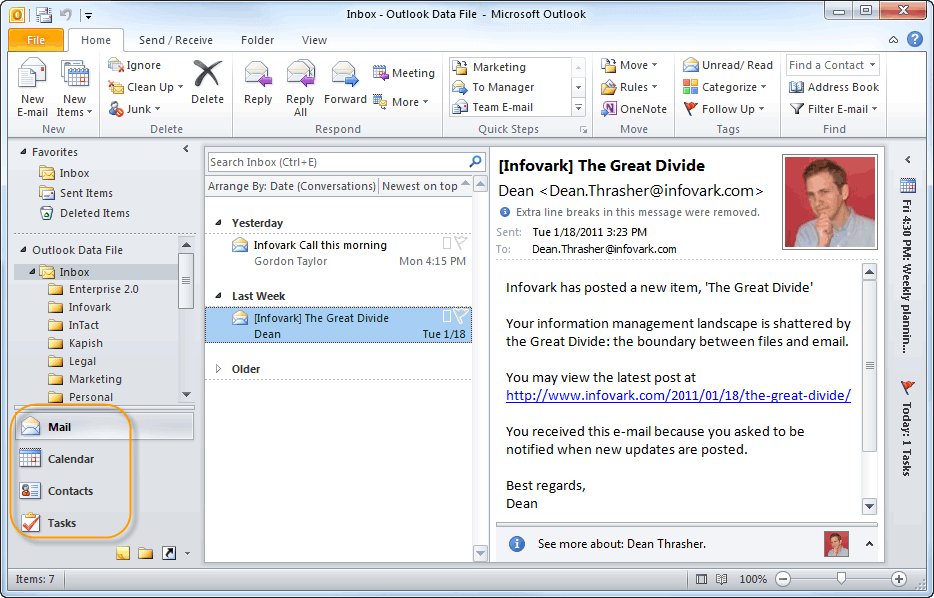Forward the selected message
934x598 pixels.
[345, 83]
